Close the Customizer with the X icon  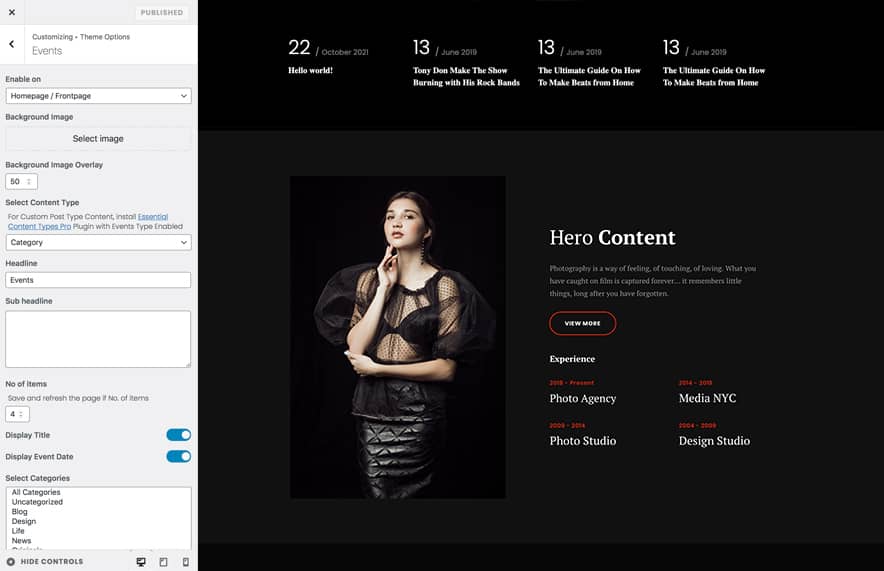[12, 12]
